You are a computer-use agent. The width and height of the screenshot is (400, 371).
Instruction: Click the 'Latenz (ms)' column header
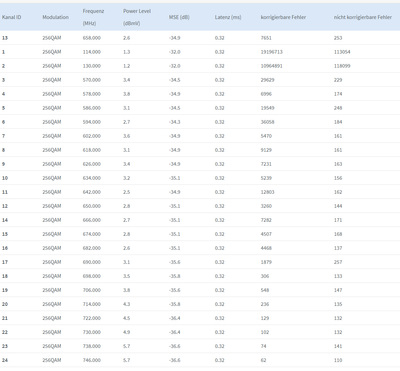coord(228,17)
